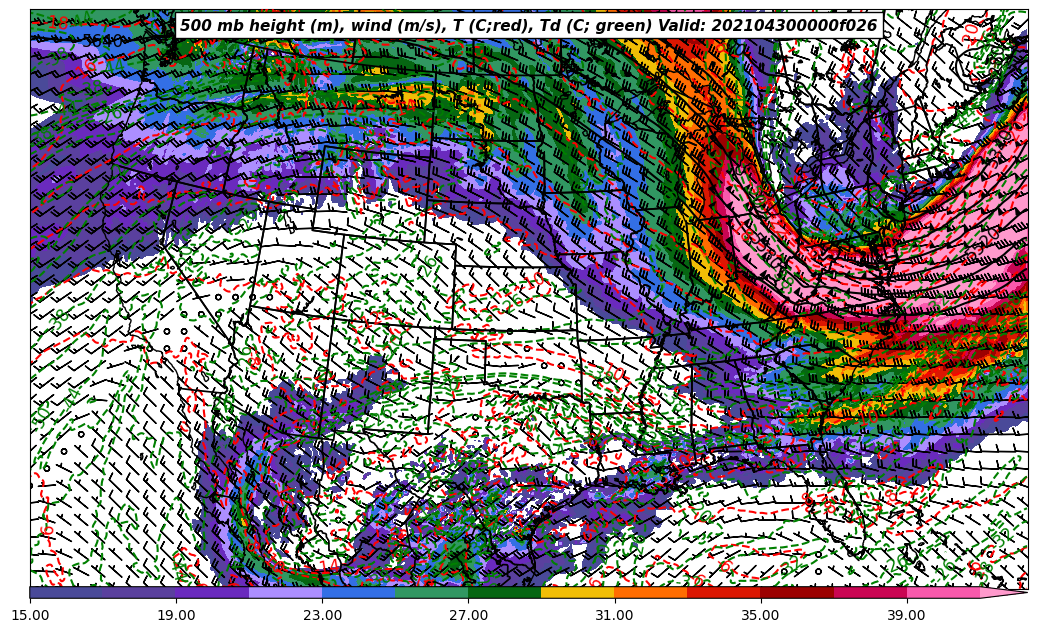
Task: Select the dark green colorbar segment
Action: point(504,592)
